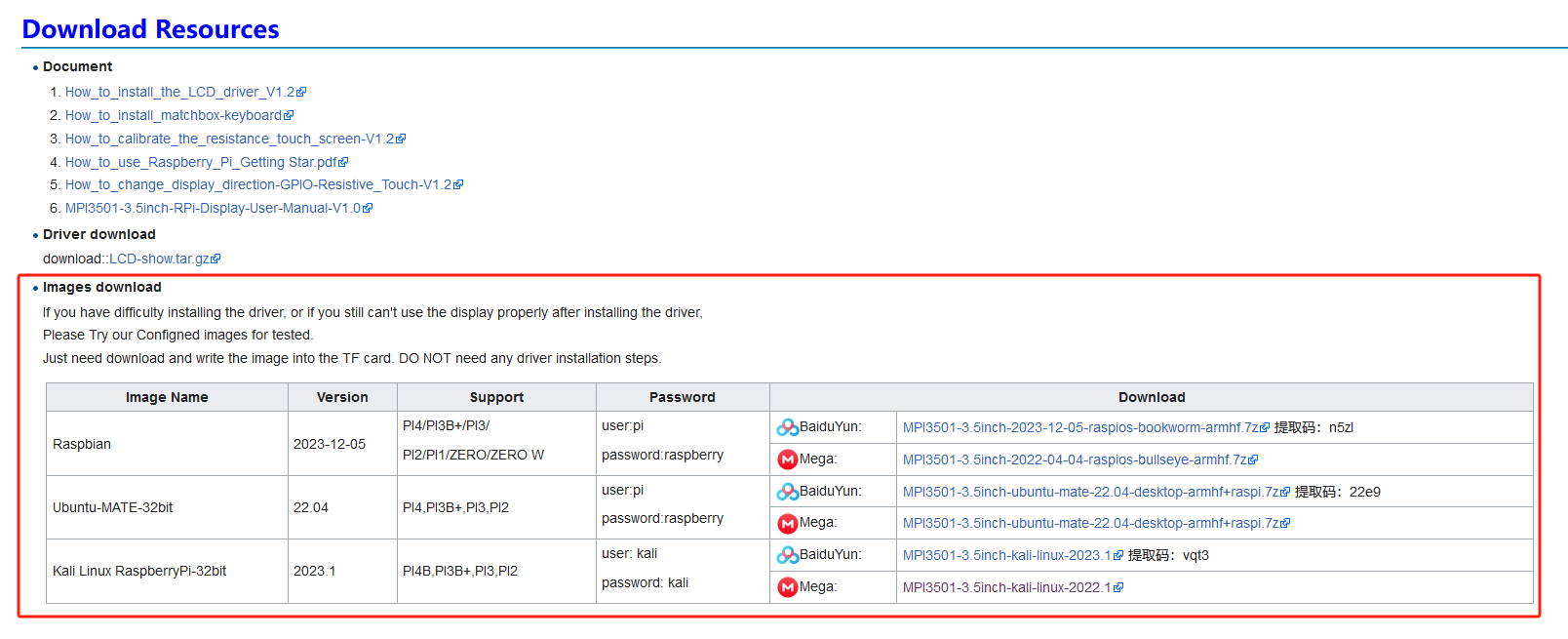Click the Download Resources heading
Viewport: 1568px width, 639px height.
[150, 29]
